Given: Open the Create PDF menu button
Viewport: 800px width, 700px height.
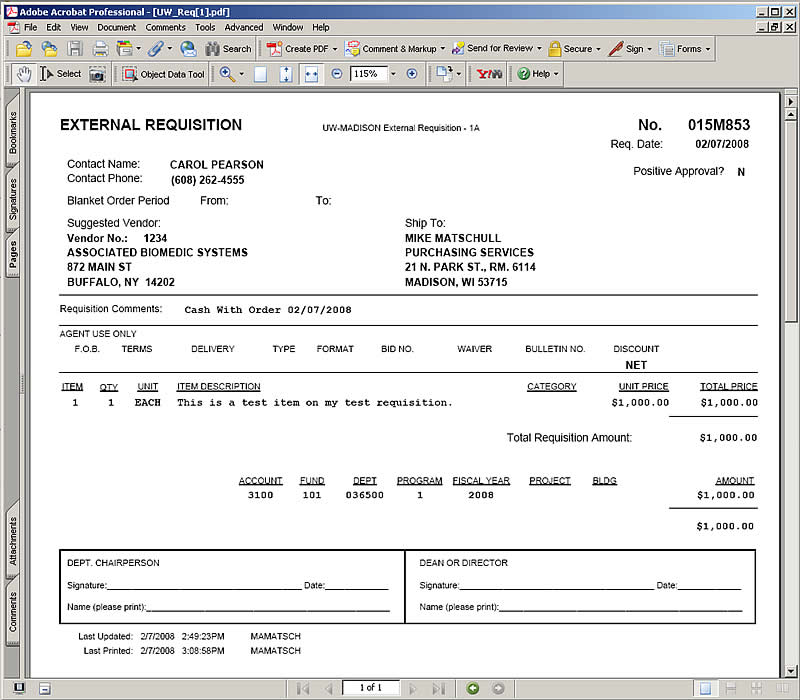Looking at the screenshot, I should pyautogui.click(x=302, y=49).
